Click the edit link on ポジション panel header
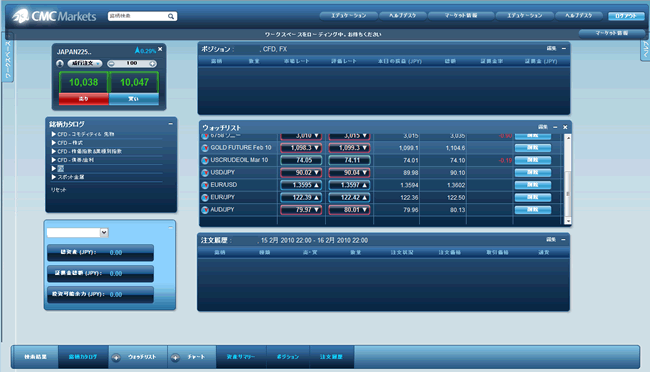Screen dimensions: 650x372 551,49
